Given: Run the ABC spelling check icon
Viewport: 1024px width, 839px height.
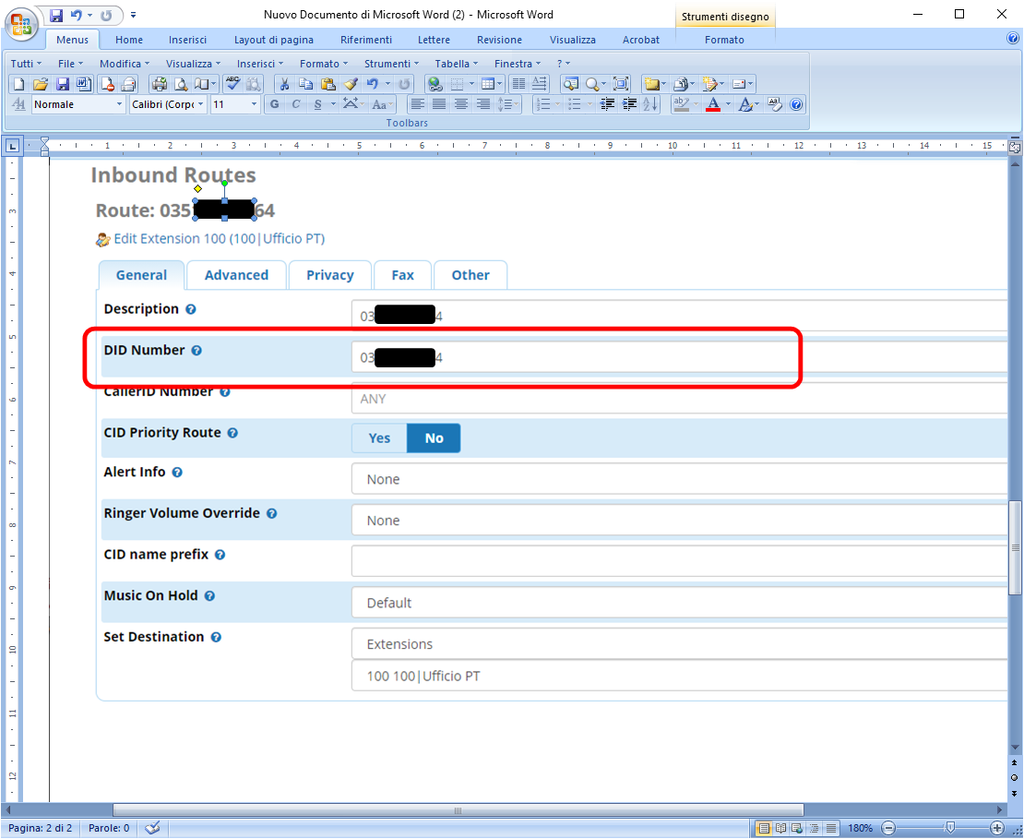Looking at the screenshot, I should 232,84.
